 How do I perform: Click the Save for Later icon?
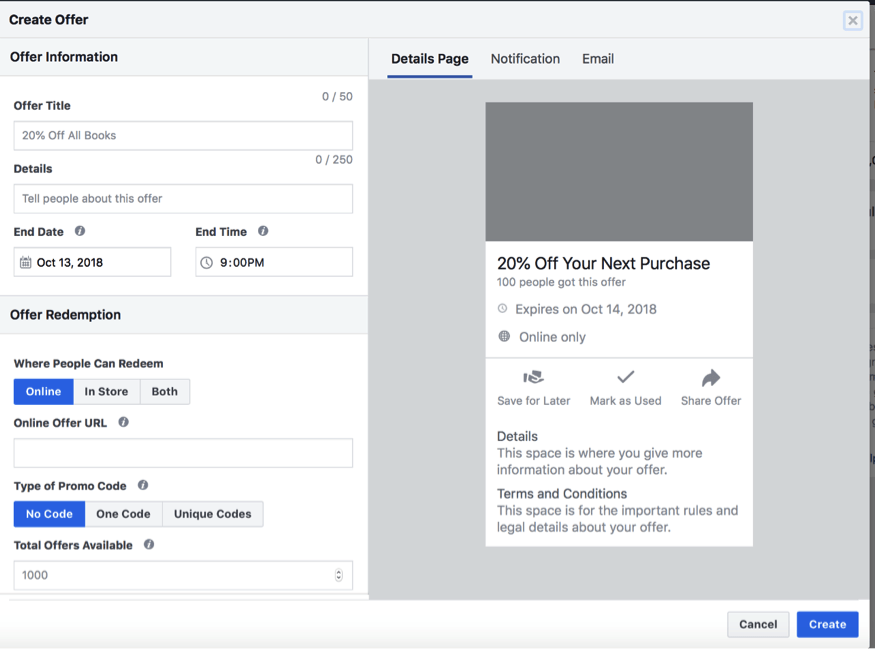point(533,378)
